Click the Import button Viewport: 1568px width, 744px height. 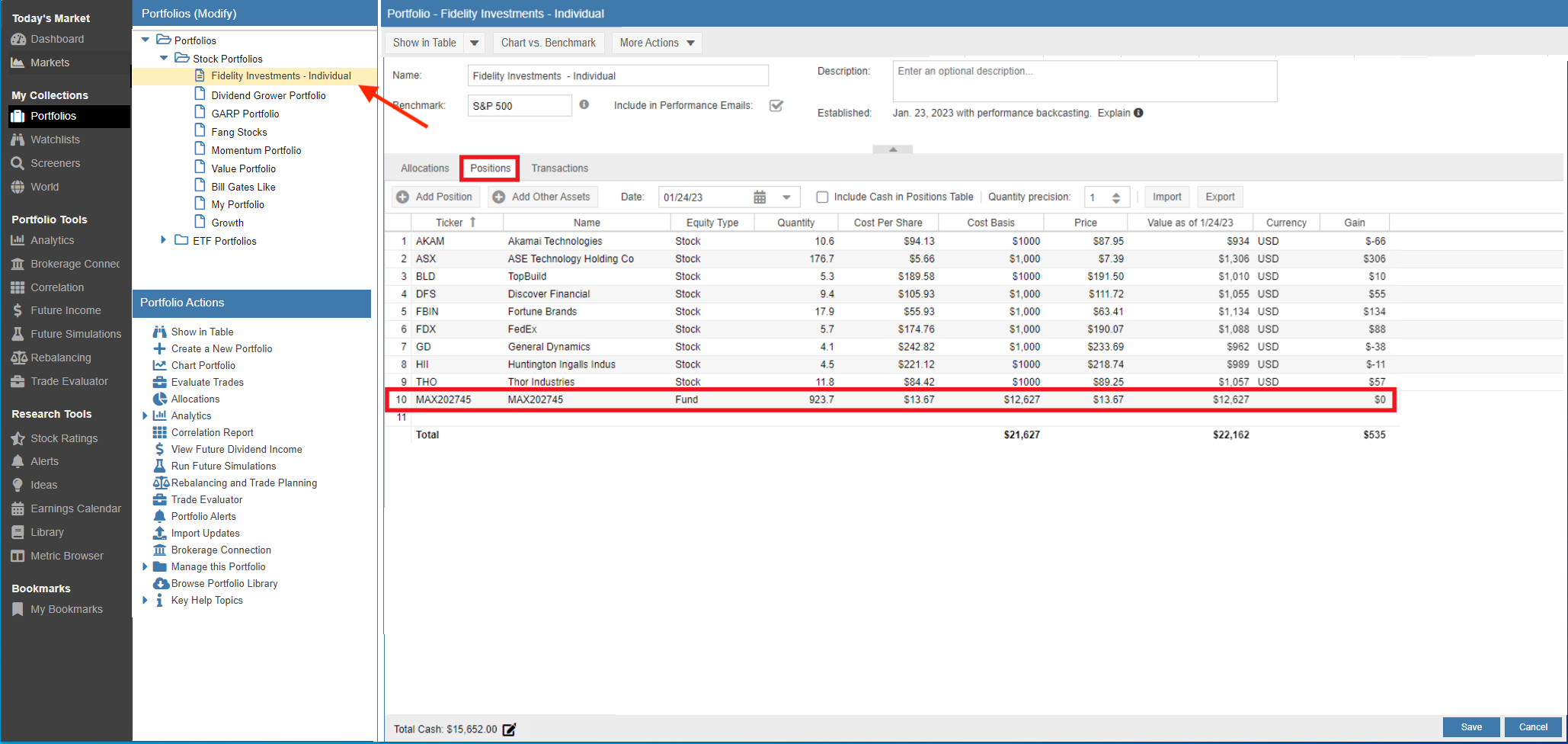click(1166, 197)
